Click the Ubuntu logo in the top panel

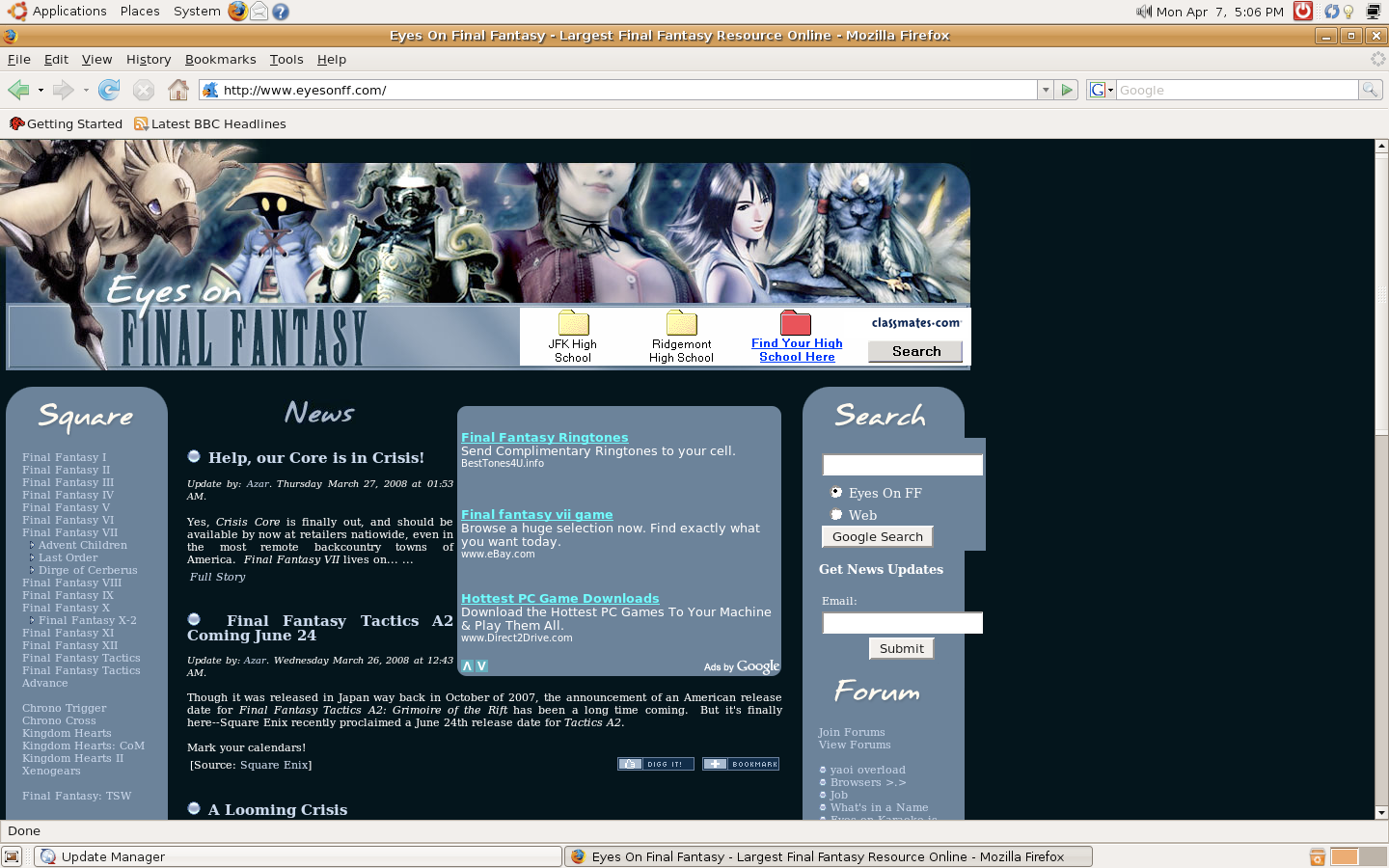(x=16, y=12)
